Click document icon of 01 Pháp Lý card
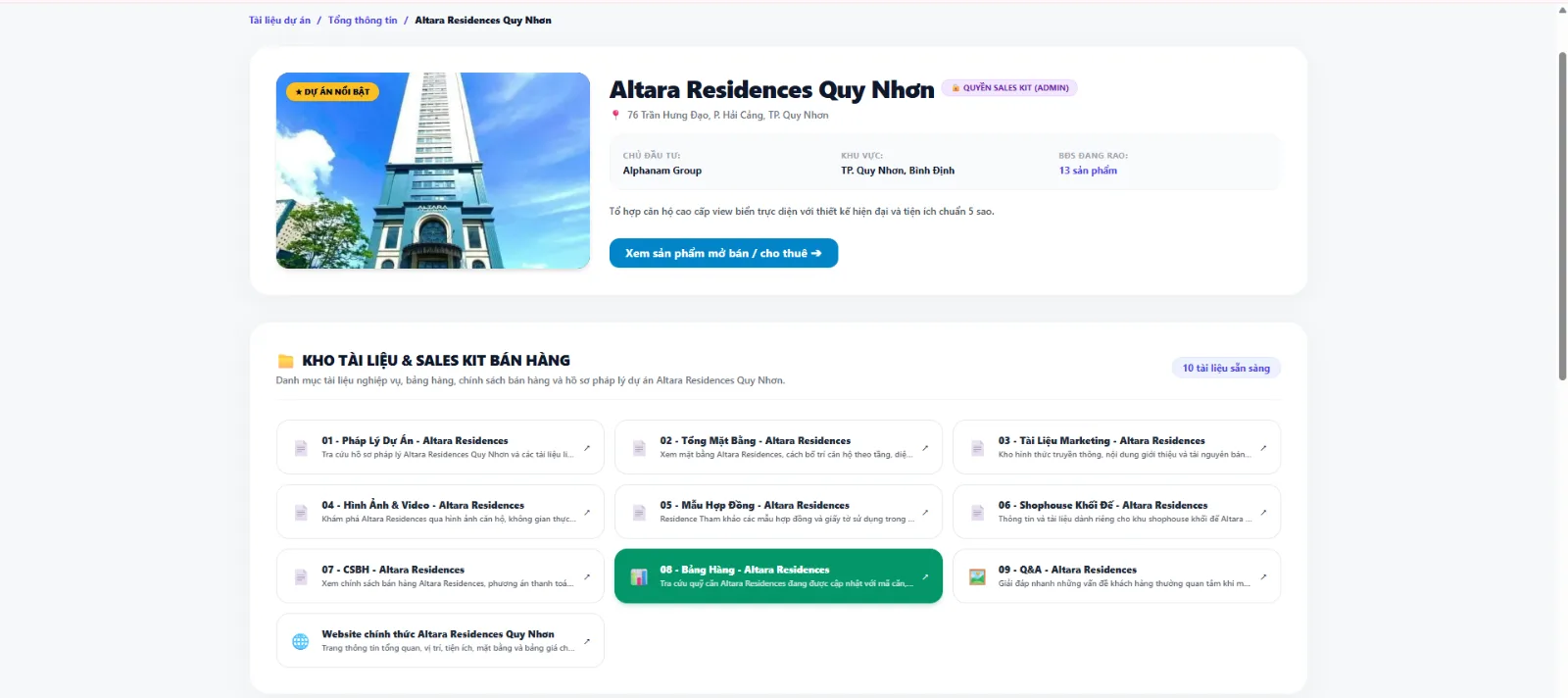Screen dimensions: 1568x698 tap(301, 448)
